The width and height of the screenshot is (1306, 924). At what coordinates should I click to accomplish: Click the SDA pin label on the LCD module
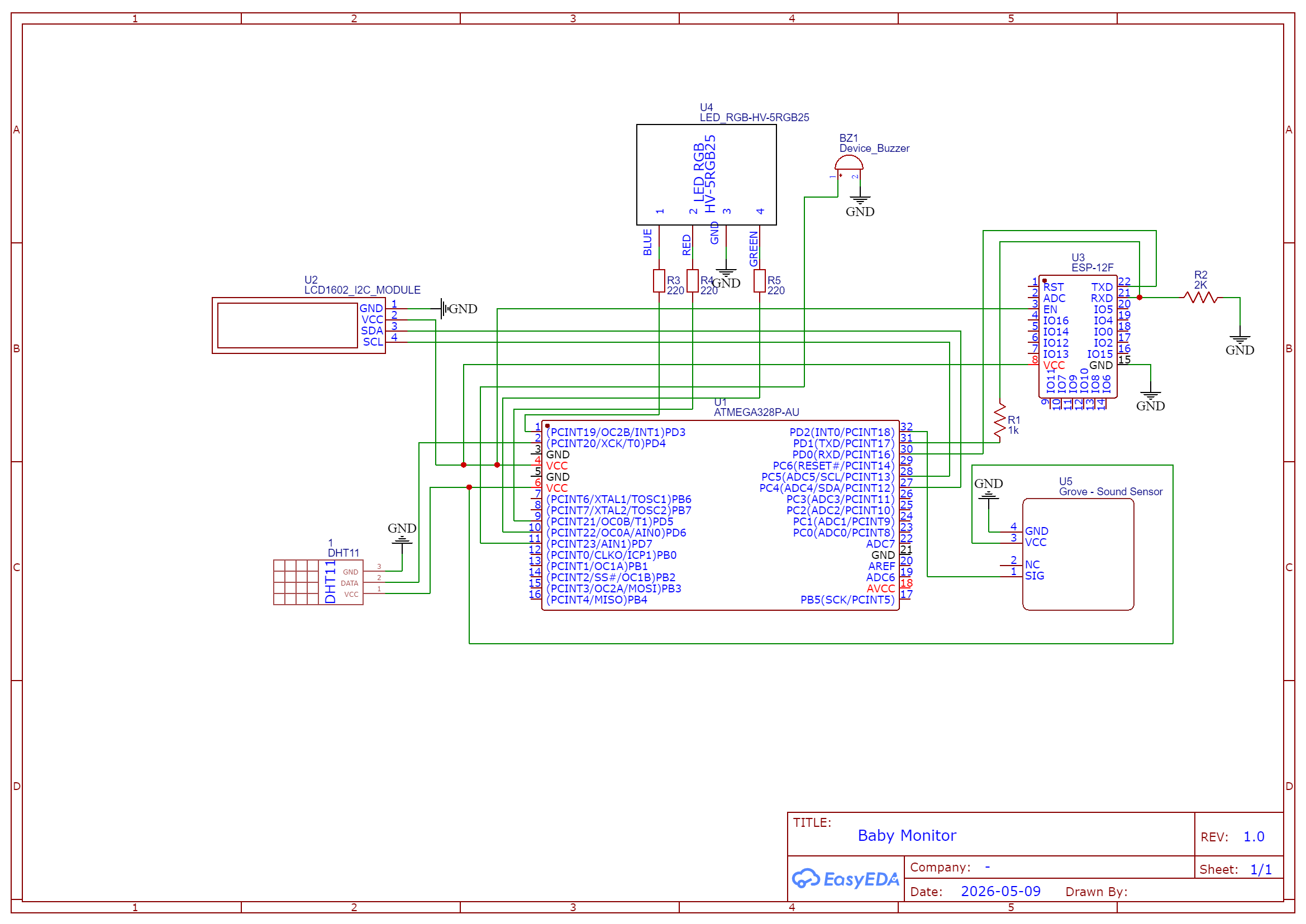pos(372,331)
